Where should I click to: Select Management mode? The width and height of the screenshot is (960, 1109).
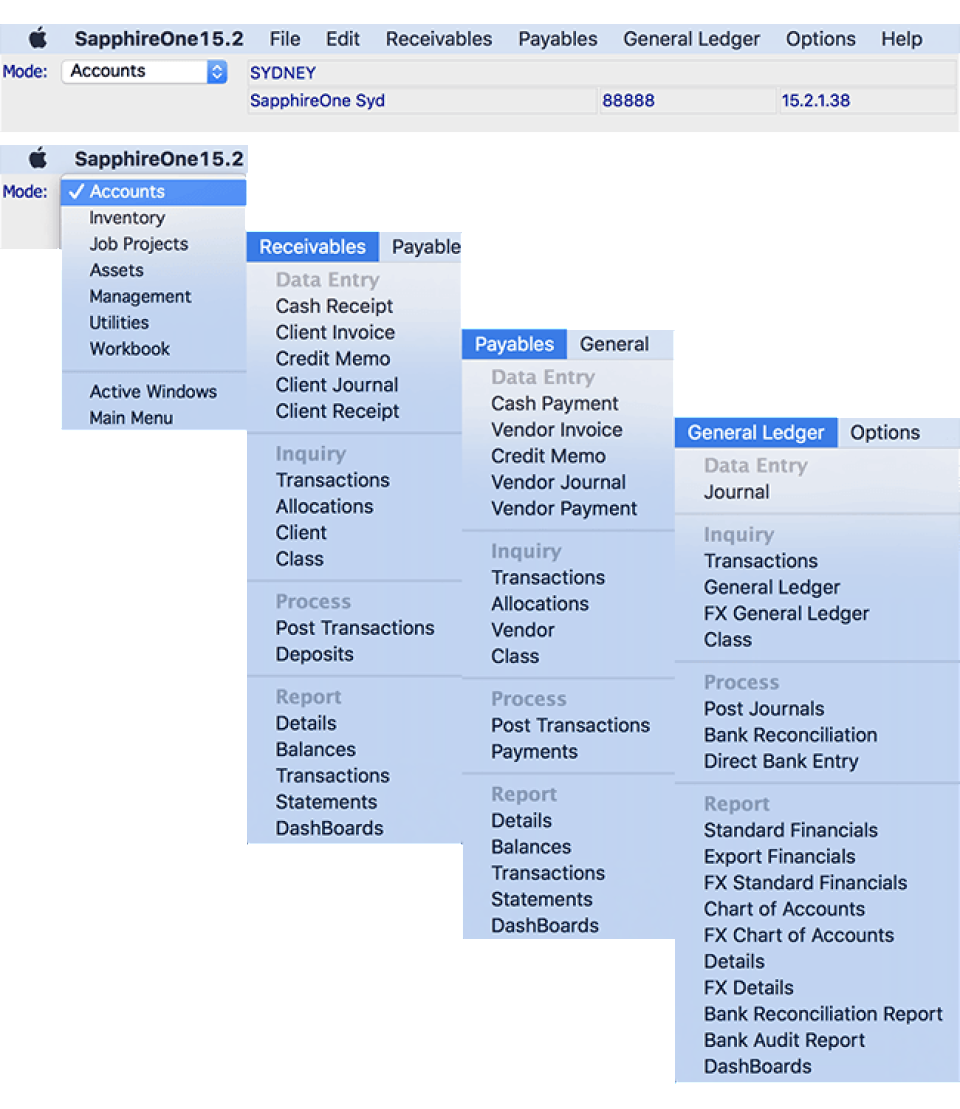click(140, 296)
